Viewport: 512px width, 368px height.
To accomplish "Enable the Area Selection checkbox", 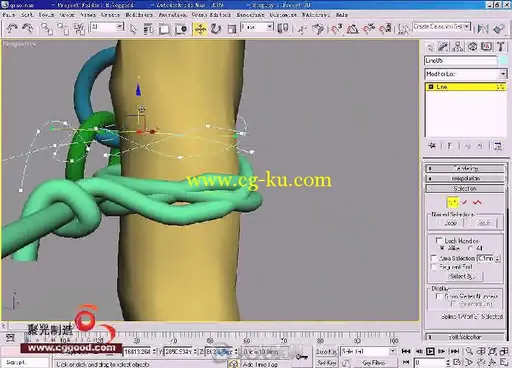I will 434,258.
